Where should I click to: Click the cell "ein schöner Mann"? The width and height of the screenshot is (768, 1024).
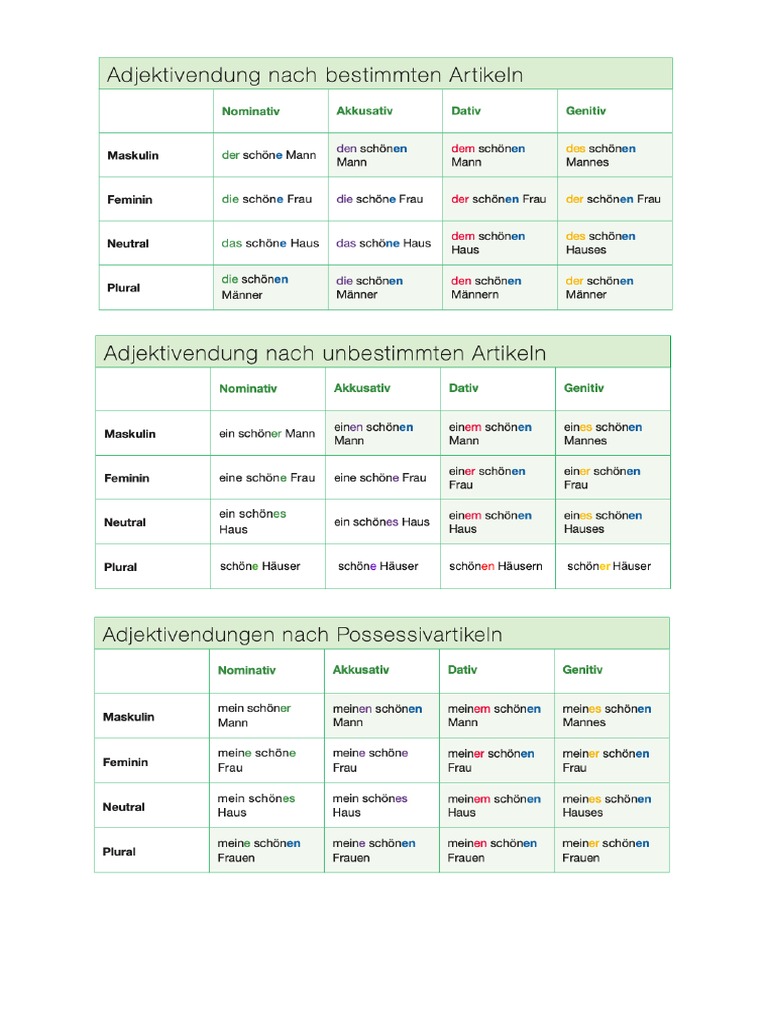click(267, 434)
